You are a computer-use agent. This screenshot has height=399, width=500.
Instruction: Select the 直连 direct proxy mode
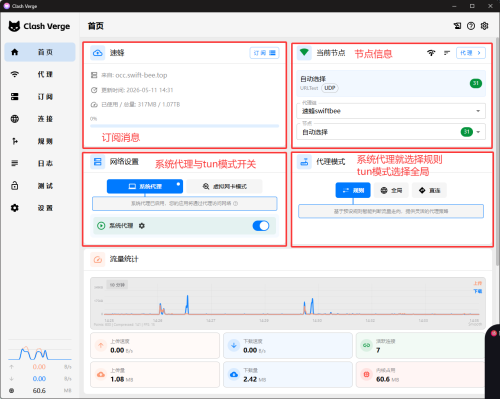tap(429, 190)
